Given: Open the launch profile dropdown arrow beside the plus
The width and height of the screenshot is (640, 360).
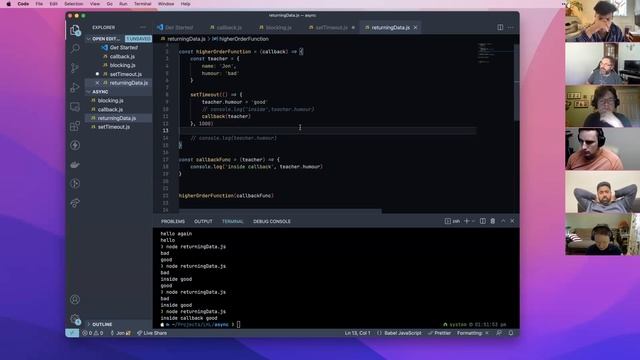Looking at the screenshot, I should pos(473,221).
